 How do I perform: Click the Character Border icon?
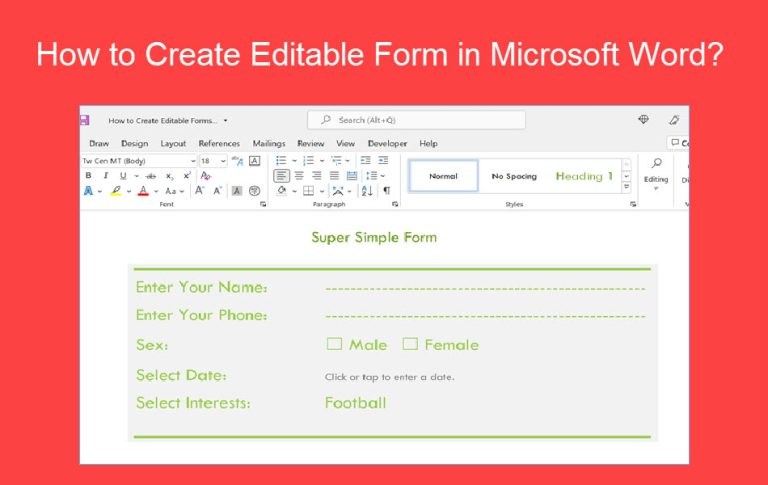[x=255, y=161]
